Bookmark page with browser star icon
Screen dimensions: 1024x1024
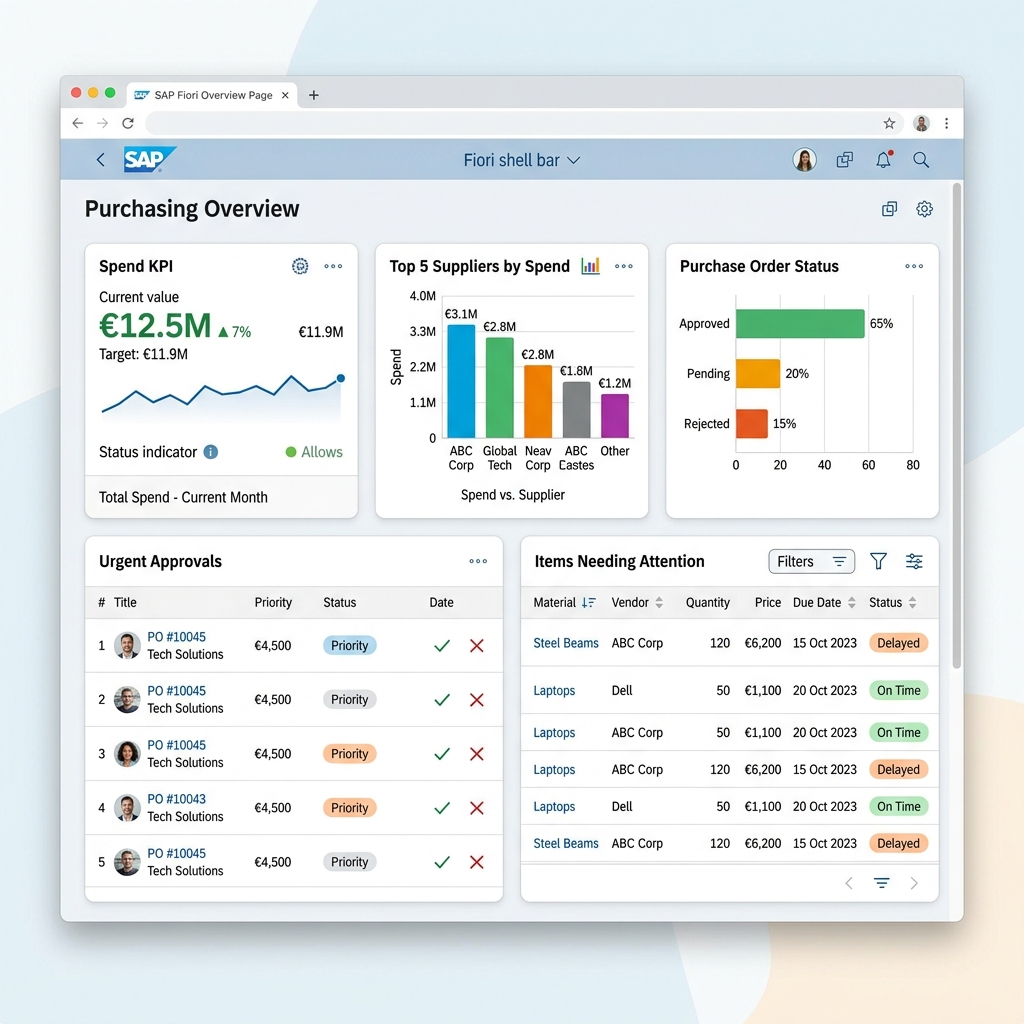click(x=889, y=123)
